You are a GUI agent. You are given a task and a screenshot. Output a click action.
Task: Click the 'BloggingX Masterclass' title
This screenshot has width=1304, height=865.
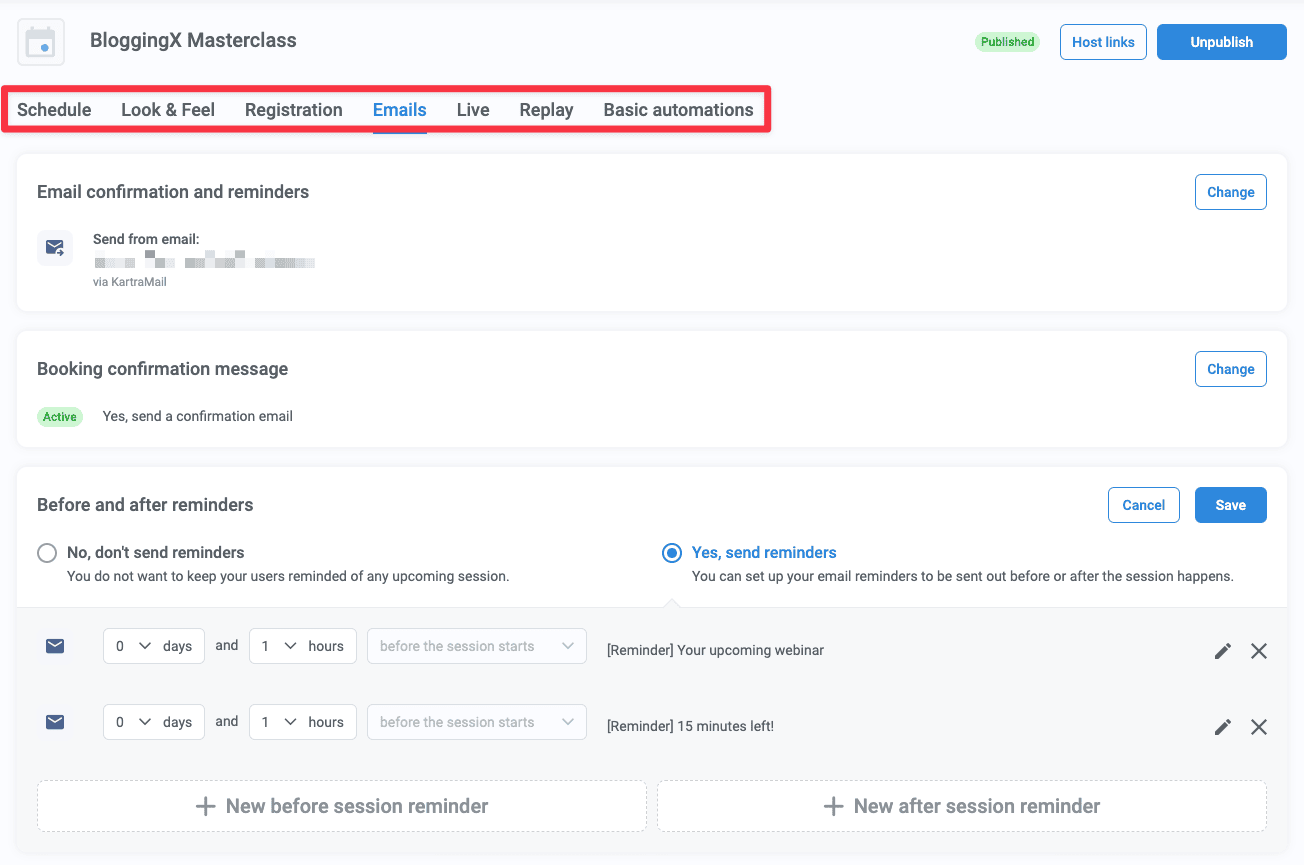193,41
